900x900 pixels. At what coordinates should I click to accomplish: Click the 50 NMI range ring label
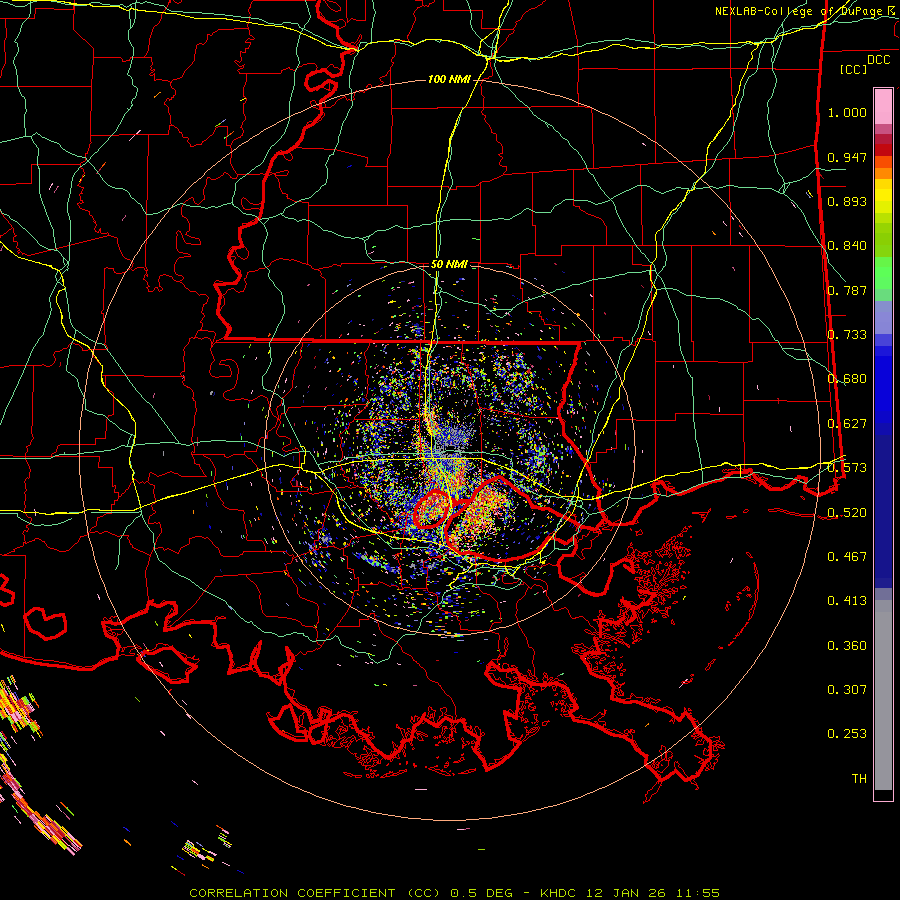pos(449,264)
